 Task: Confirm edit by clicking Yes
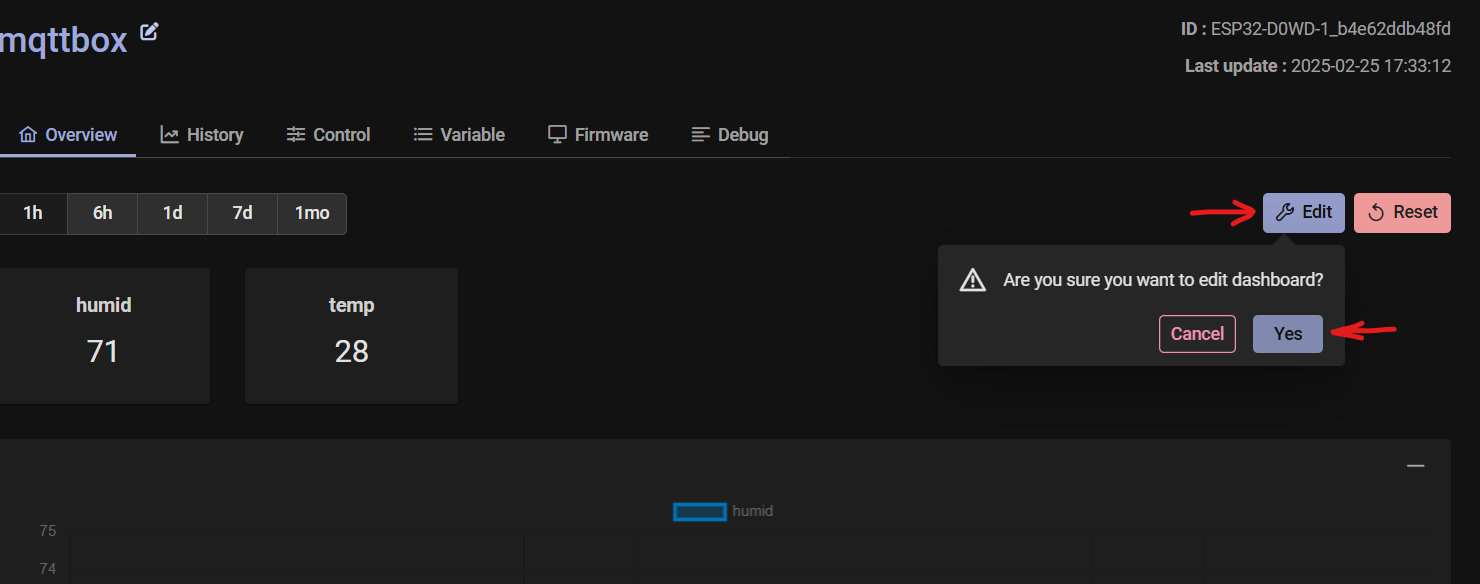click(1287, 333)
